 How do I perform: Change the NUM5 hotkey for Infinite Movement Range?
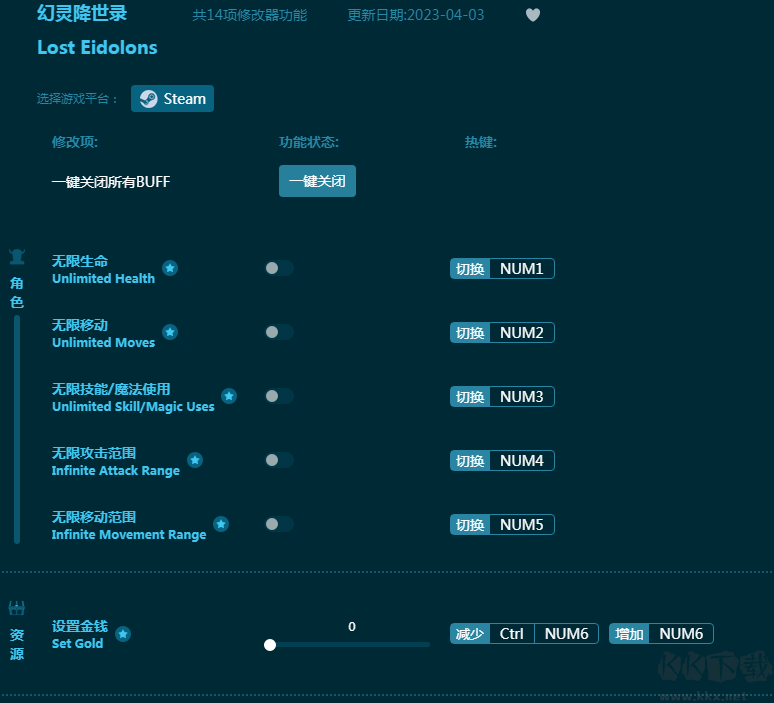[x=521, y=524]
